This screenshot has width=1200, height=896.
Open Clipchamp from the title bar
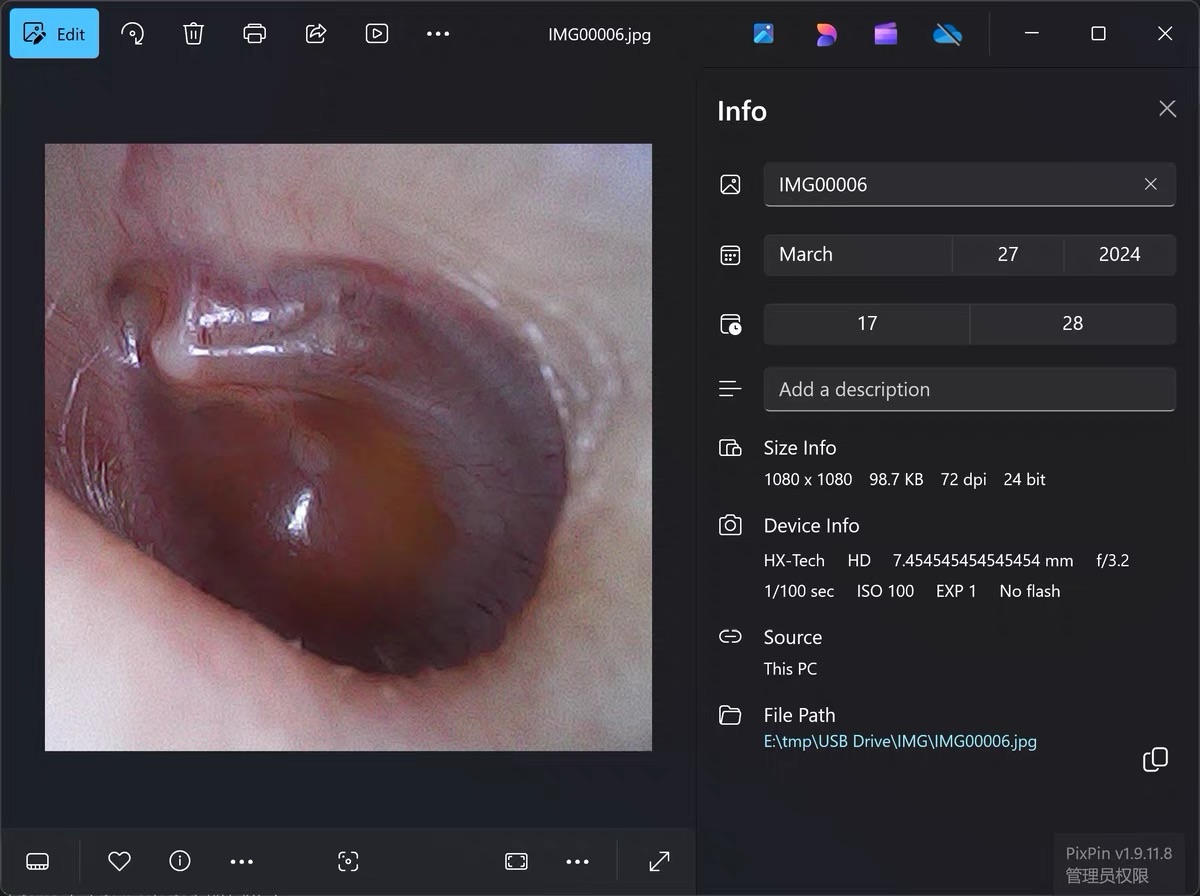886,34
